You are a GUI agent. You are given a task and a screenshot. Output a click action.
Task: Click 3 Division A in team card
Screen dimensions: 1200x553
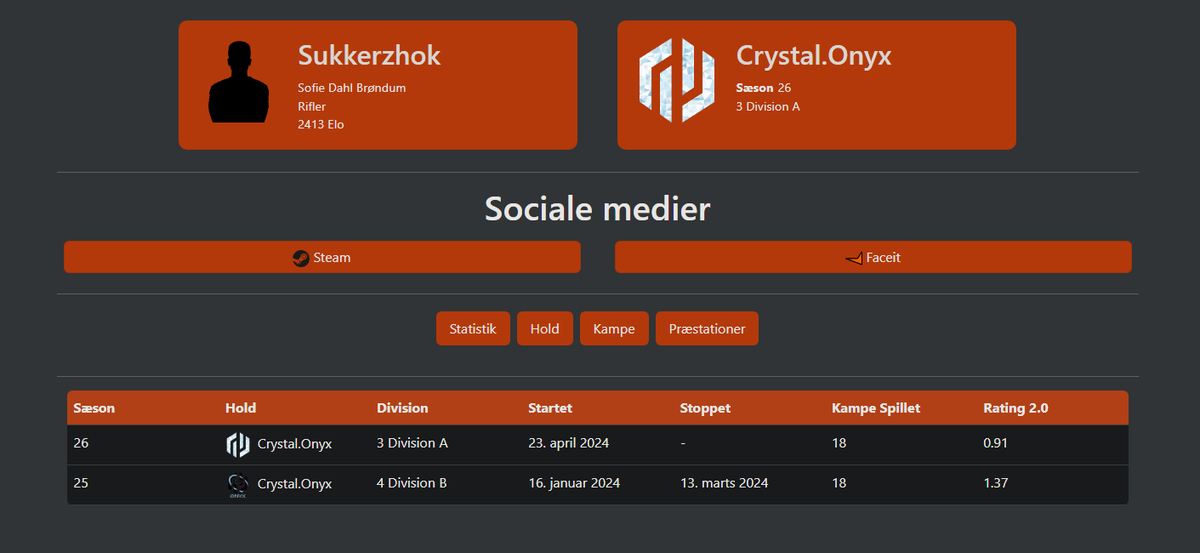(768, 106)
